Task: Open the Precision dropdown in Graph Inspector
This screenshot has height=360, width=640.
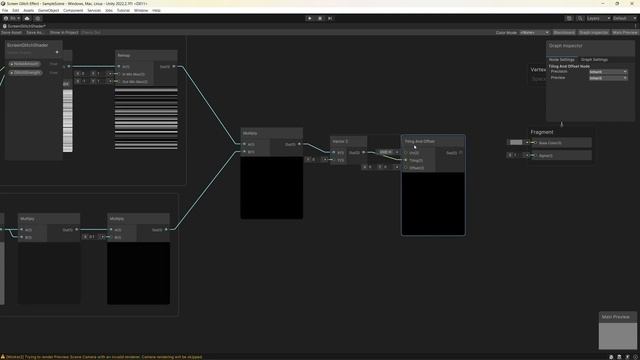Action: point(608,72)
